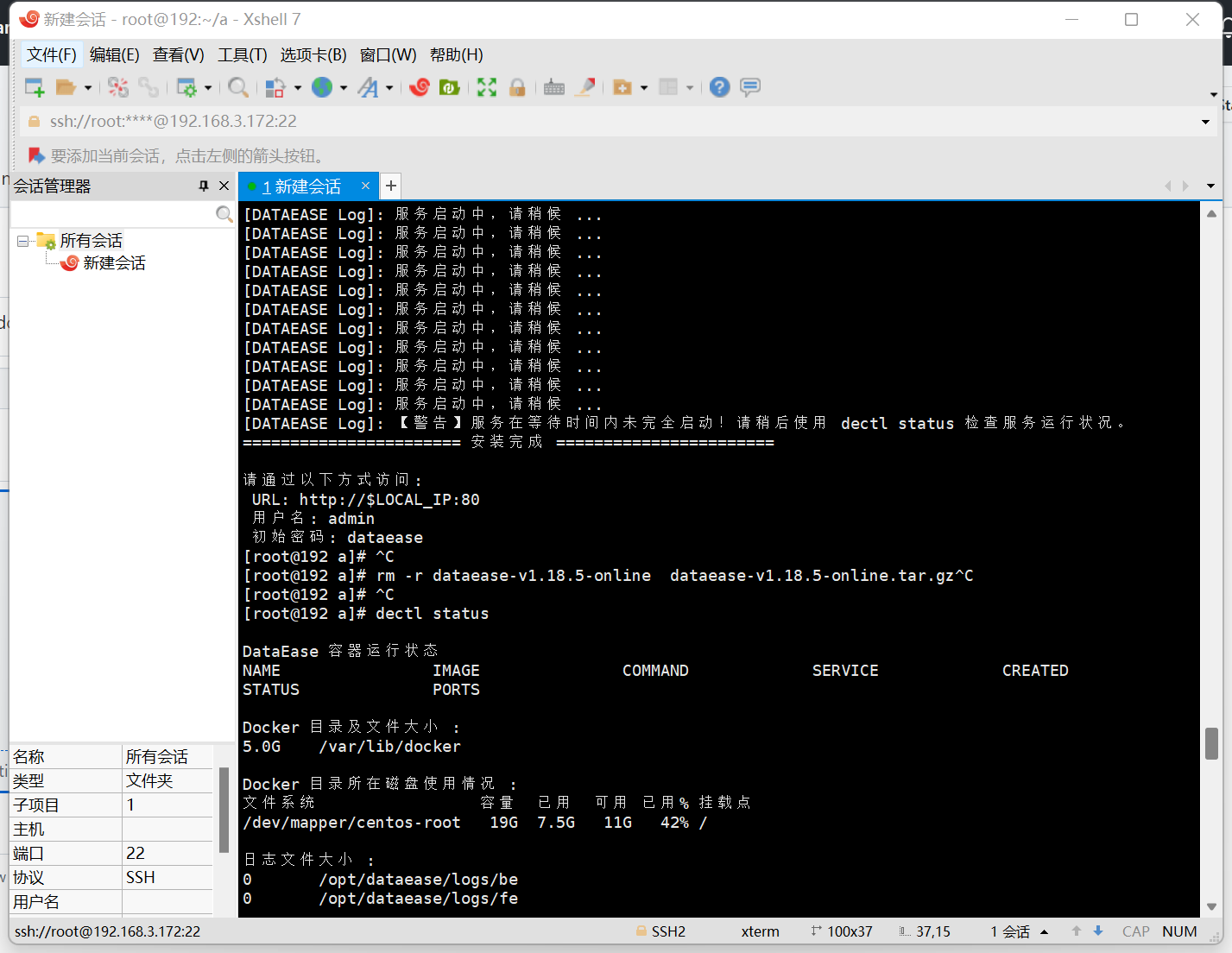Viewport: 1232px width, 953px height.
Task: Open dropdown arrow next to Open folder icon
Action: pyautogui.click(x=87, y=88)
